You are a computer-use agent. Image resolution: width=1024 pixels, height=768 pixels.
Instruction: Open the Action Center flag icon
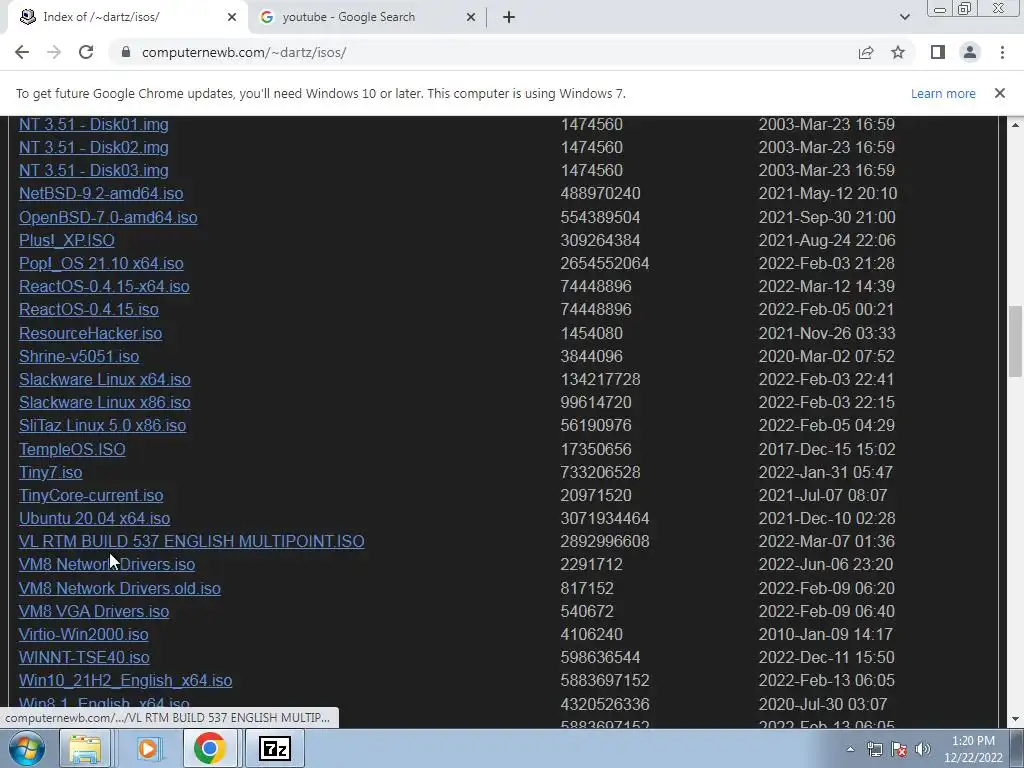click(899, 749)
